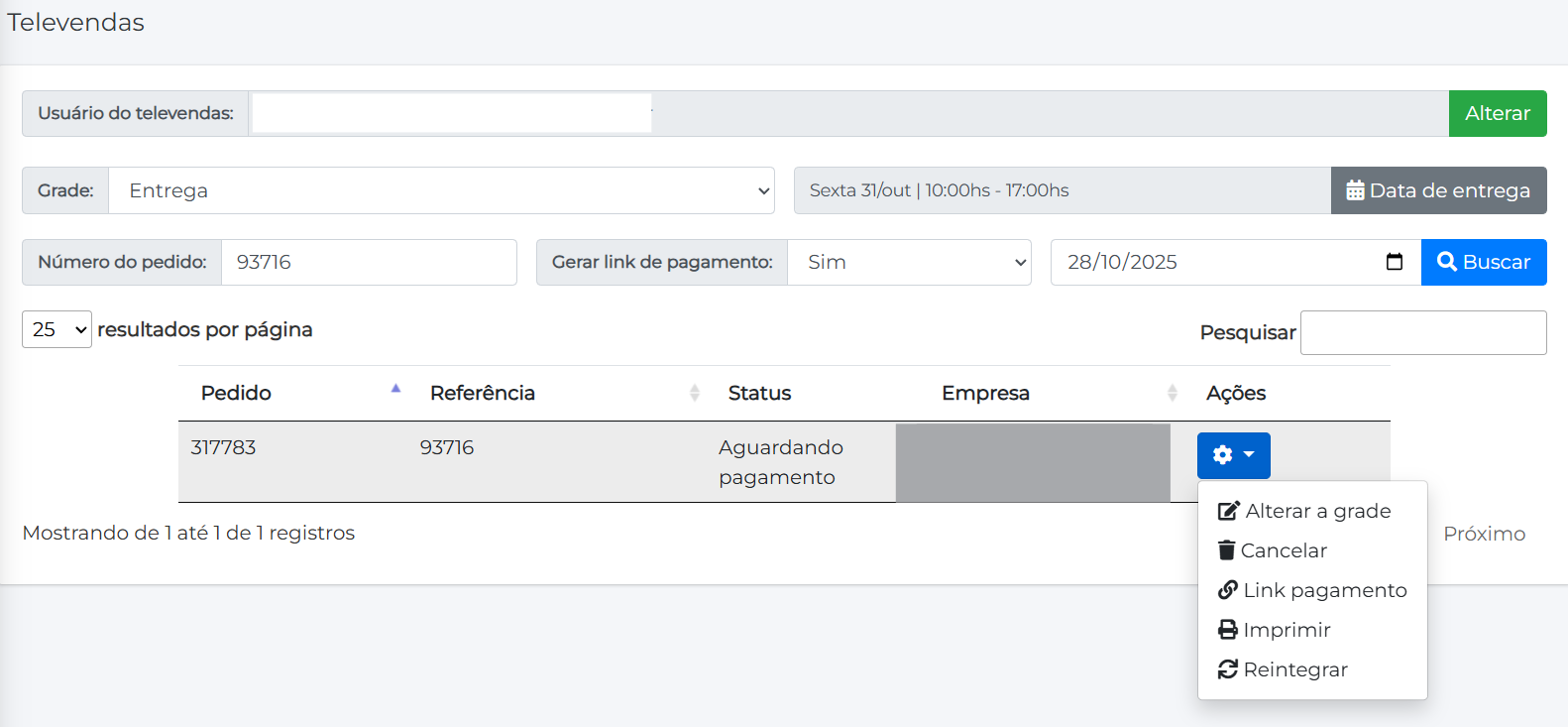Click the blue Buscar button
This screenshot has height=727, width=1568.
tap(1483, 262)
